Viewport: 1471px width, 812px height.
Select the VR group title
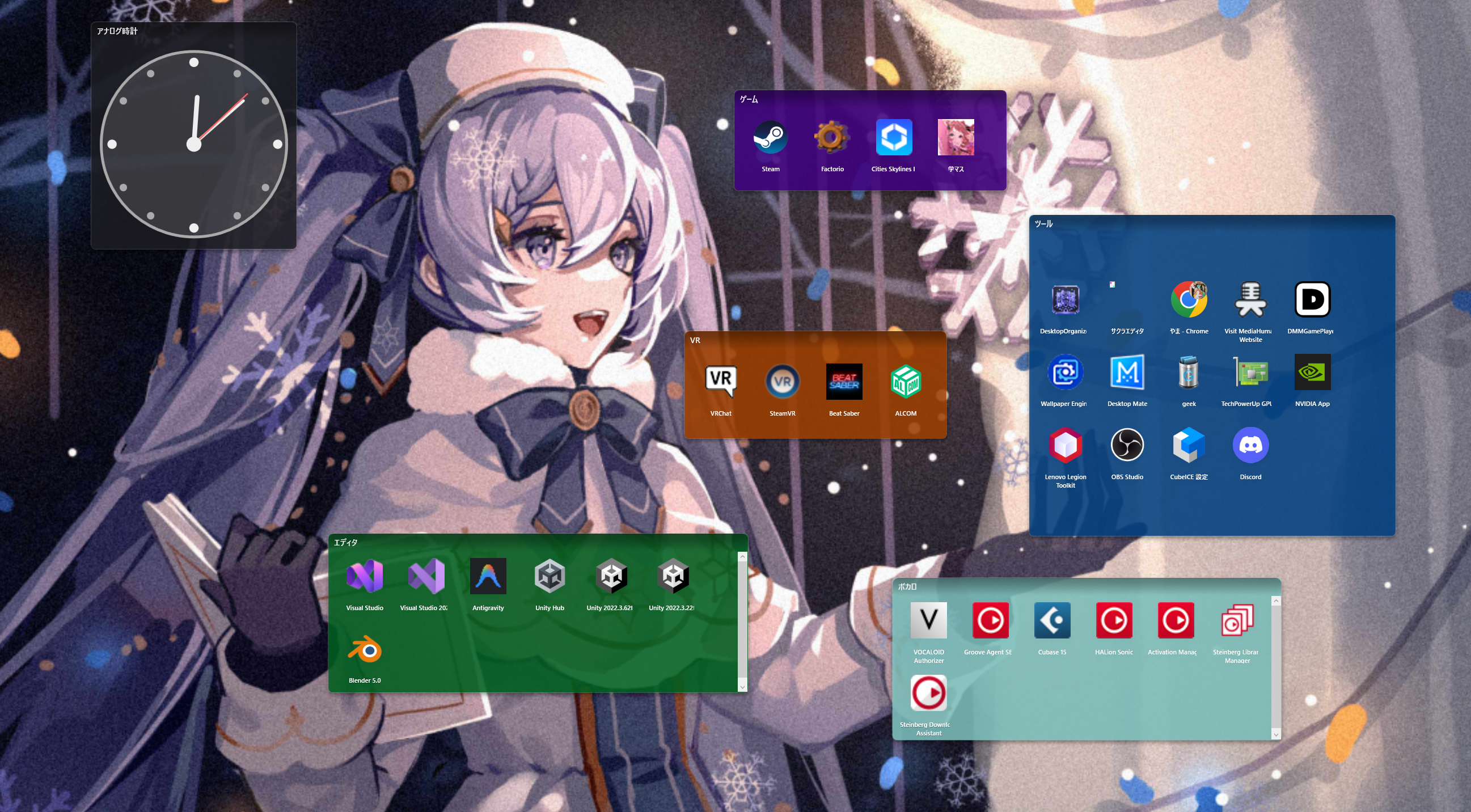tap(695, 340)
